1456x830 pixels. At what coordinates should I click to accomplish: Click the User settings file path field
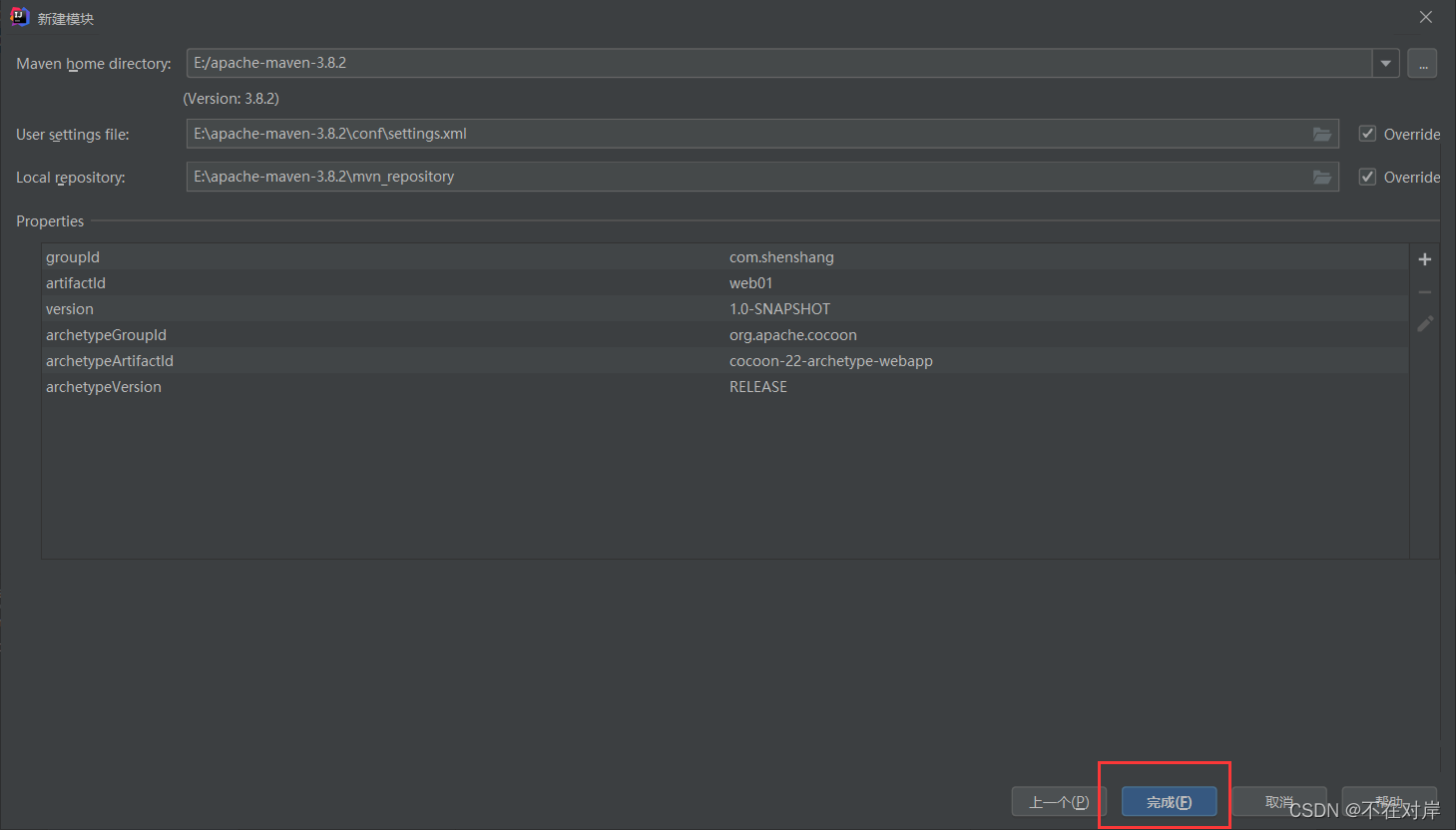click(x=762, y=134)
